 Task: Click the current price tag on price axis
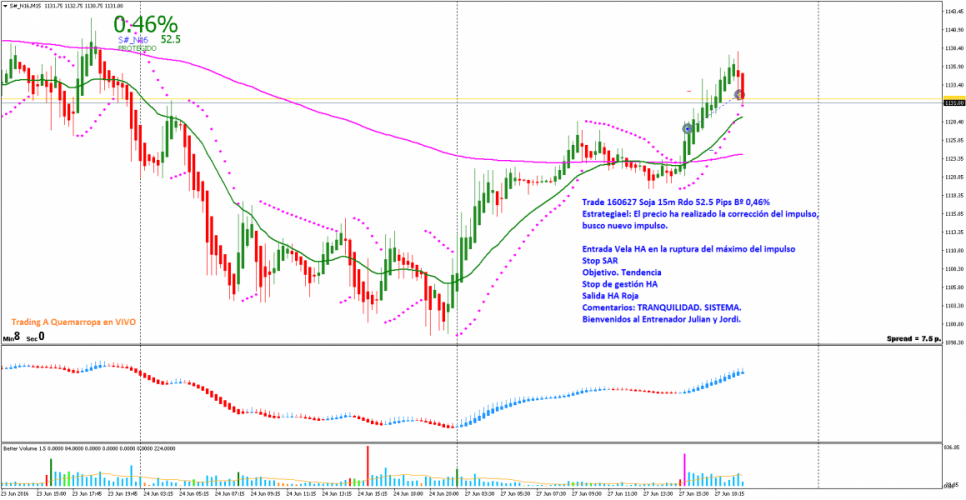pos(953,102)
